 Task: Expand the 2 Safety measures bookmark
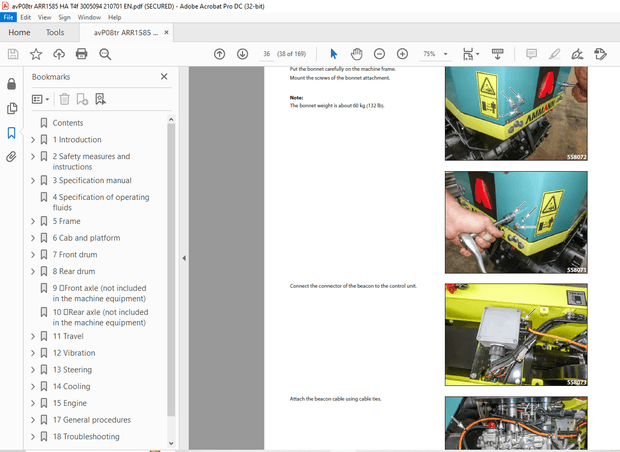click(33, 157)
